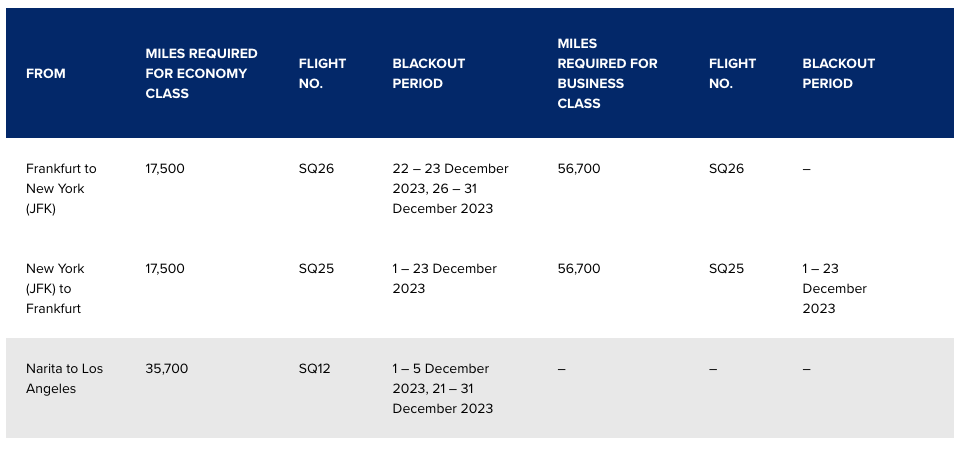Click the economy SQ25 flight number
Screen dimensions: 964x458
[x=316, y=269]
